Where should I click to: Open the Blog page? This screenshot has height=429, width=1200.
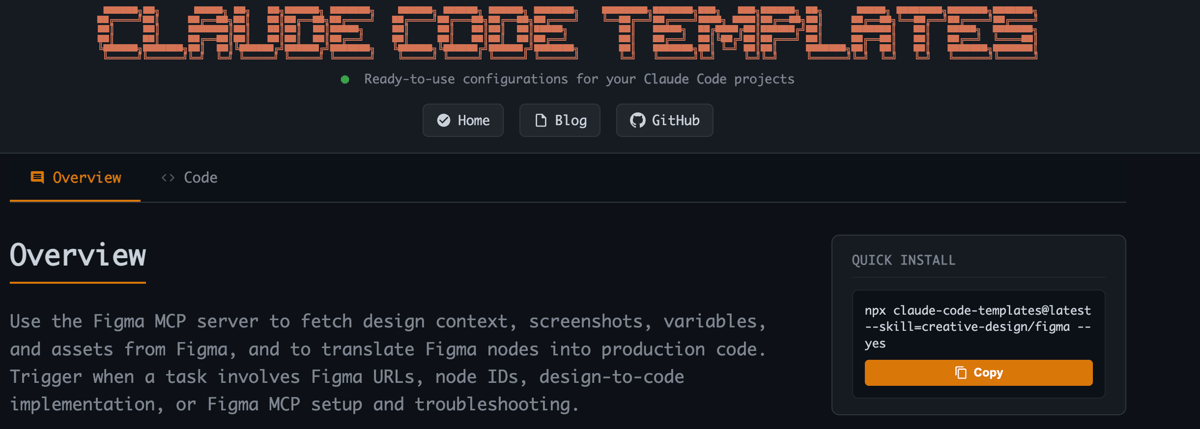[560, 121]
